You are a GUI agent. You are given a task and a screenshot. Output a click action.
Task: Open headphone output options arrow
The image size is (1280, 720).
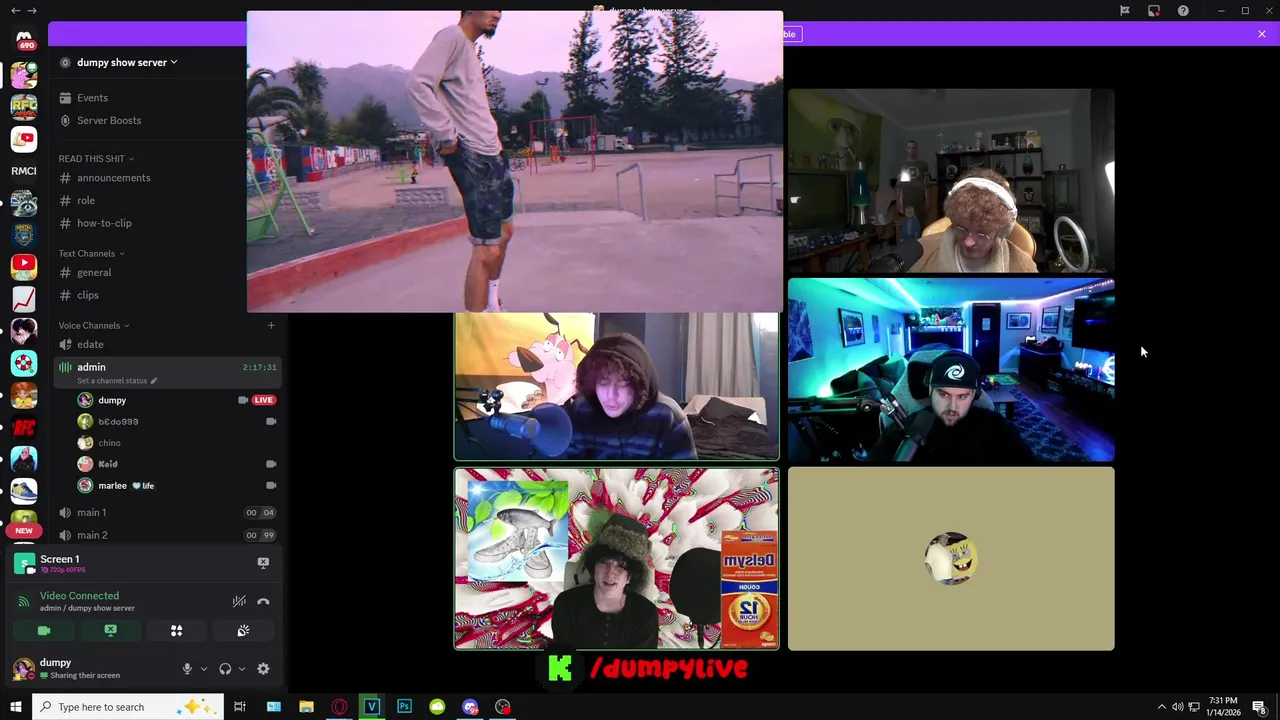pyautogui.click(x=242, y=669)
